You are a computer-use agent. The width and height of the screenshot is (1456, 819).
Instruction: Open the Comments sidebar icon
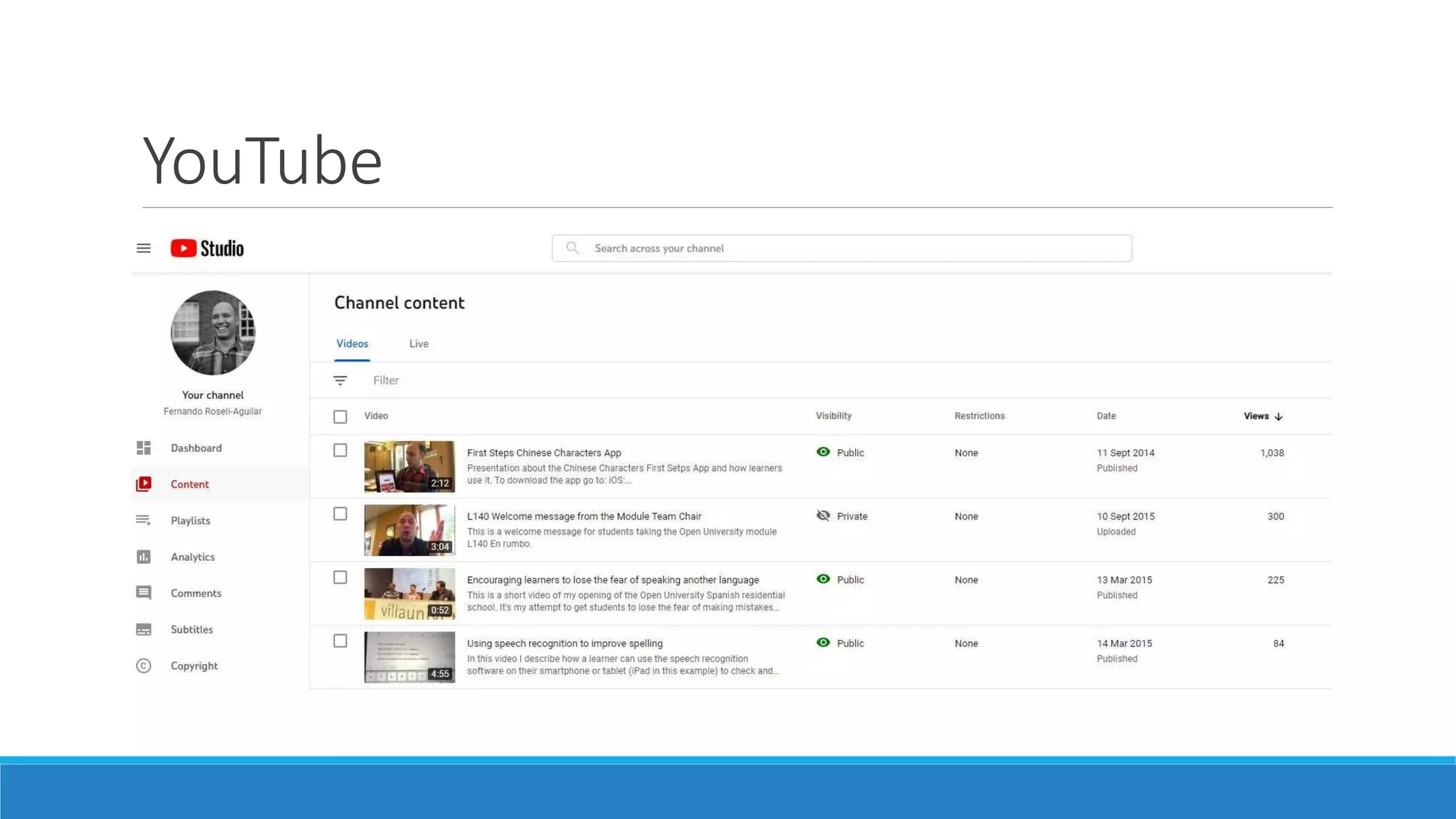pos(144,593)
